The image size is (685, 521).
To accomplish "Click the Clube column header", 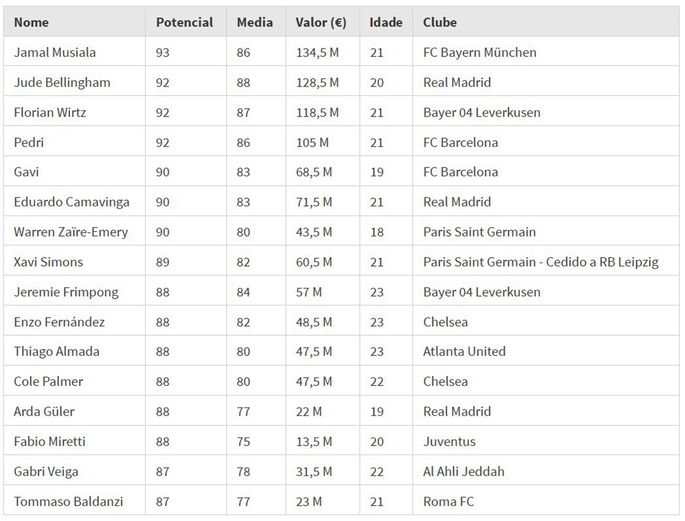I will [440, 22].
